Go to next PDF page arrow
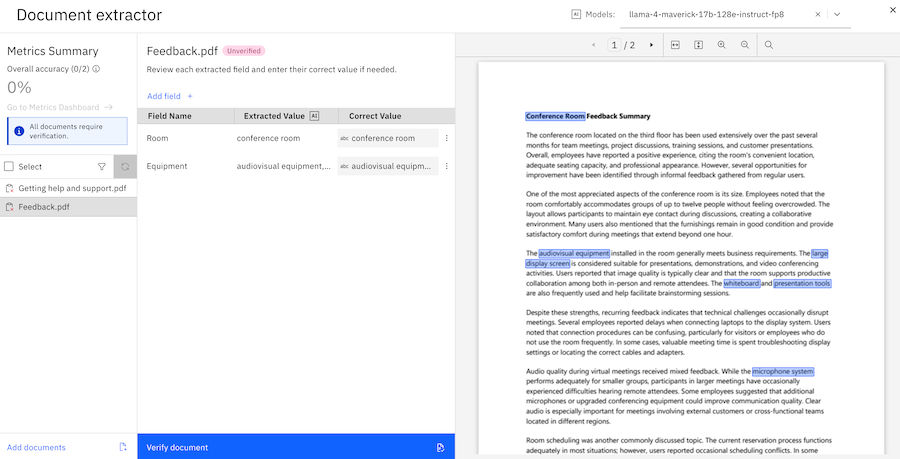 [651, 45]
